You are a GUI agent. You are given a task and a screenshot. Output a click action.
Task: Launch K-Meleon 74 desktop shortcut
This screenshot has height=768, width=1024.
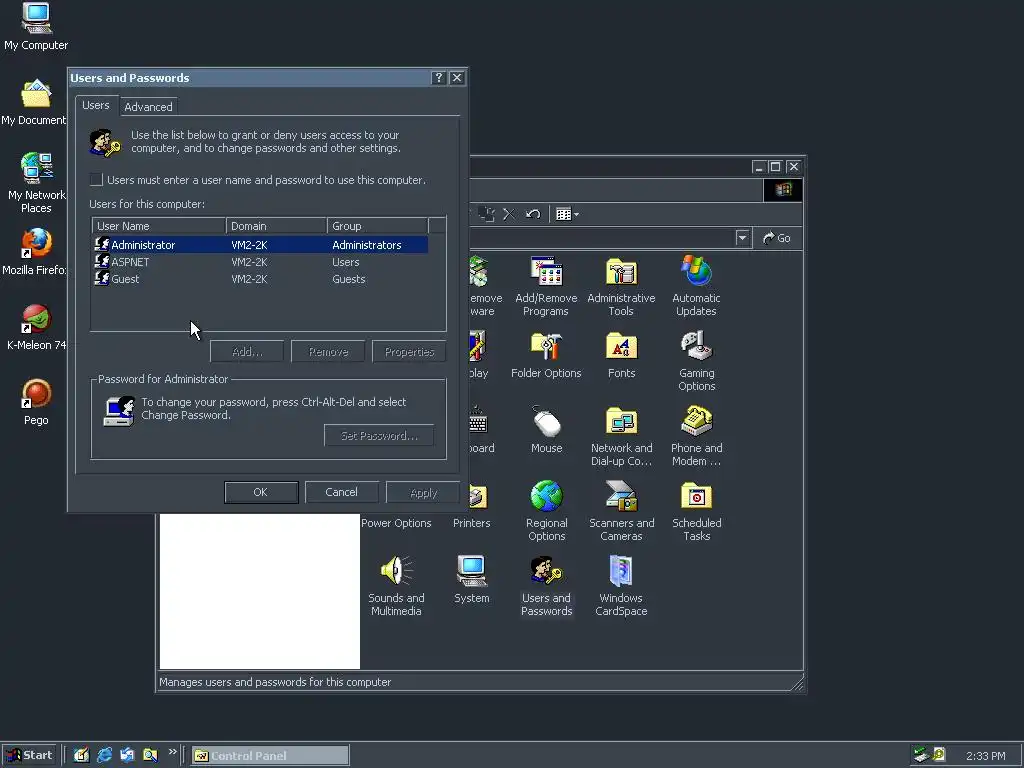pos(36,327)
